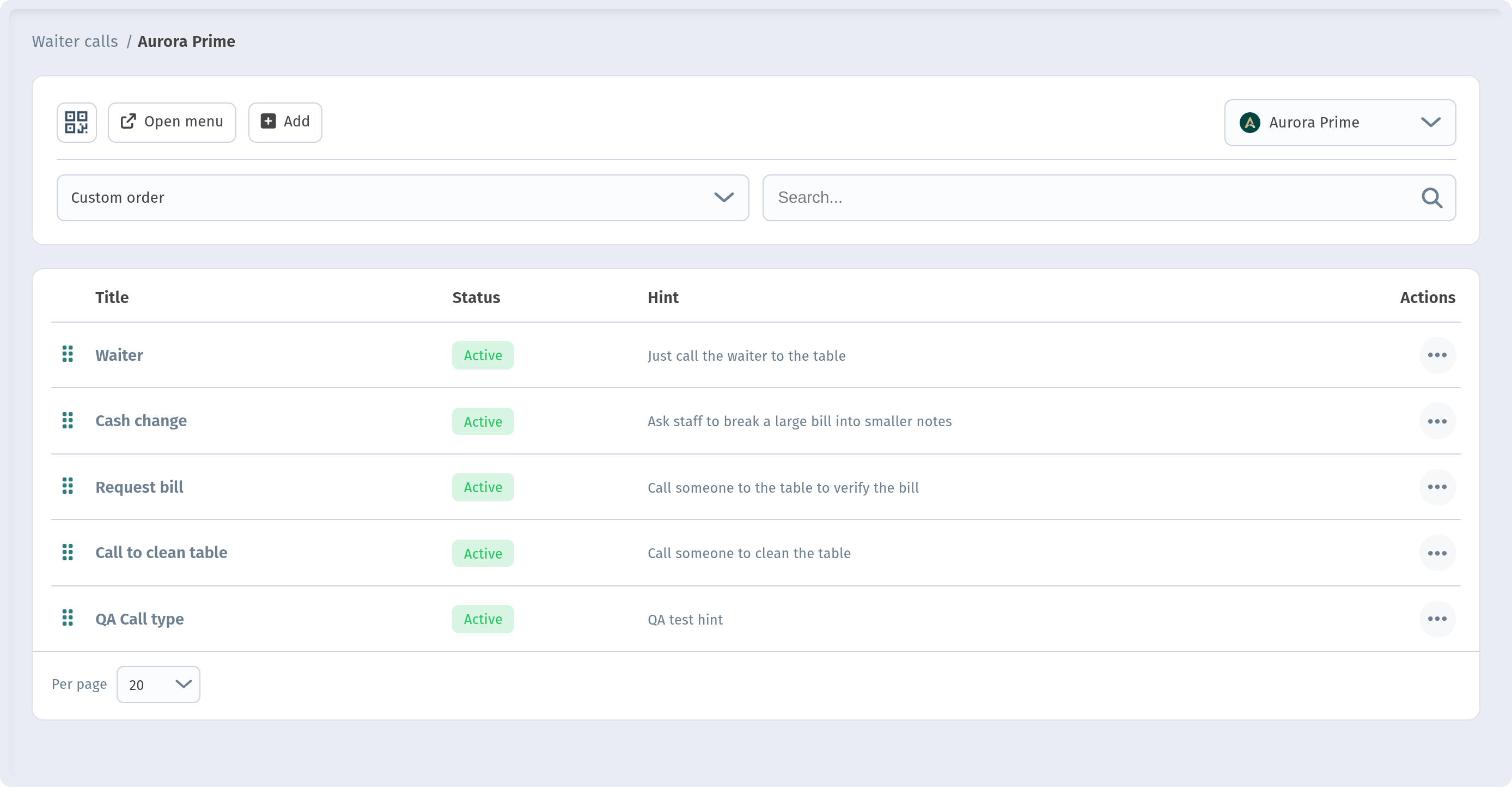Open the Waiter call title
Image resolution: width=1512 pixels, height=787 pixels.
[119, 355]
